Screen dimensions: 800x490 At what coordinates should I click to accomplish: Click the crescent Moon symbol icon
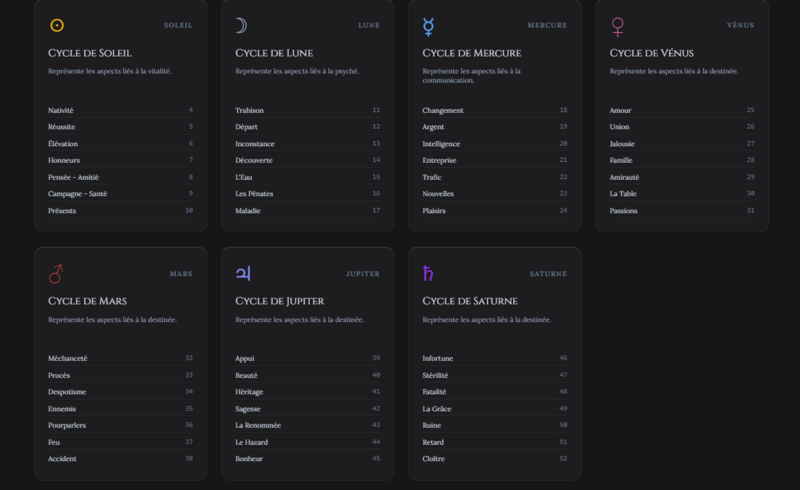click(242, 25)
